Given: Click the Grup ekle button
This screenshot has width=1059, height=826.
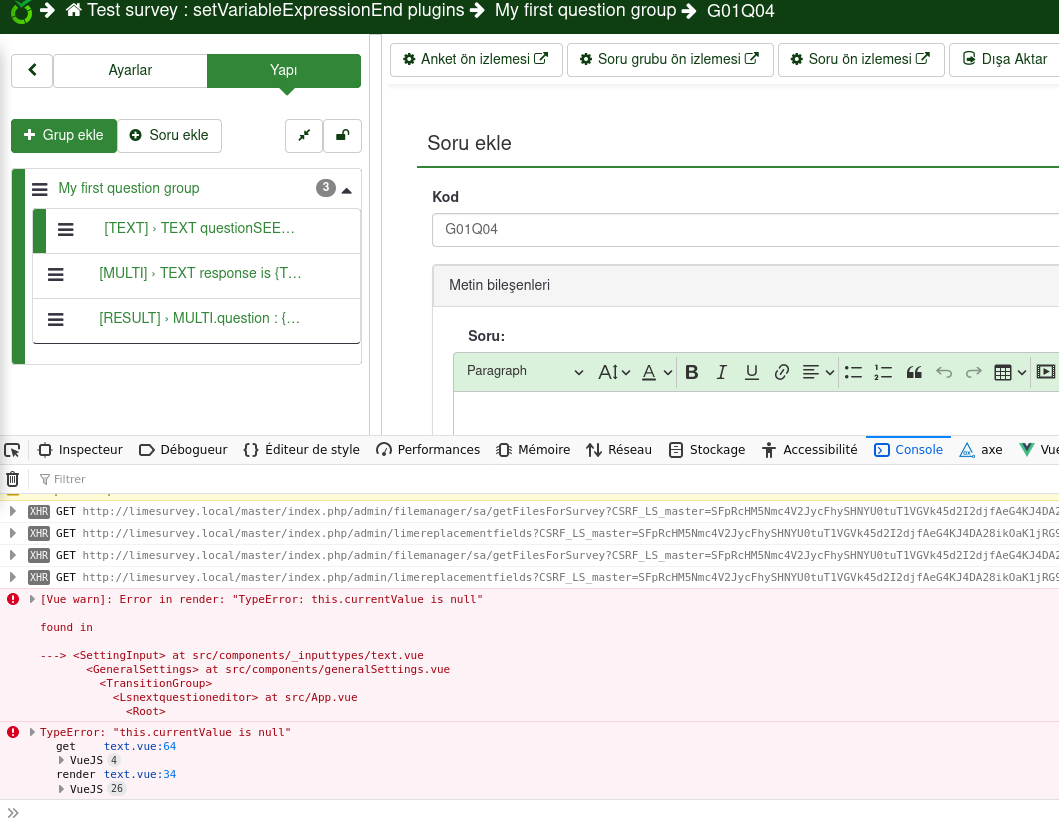Looking at the screenshot, I should tap(64, 136).
